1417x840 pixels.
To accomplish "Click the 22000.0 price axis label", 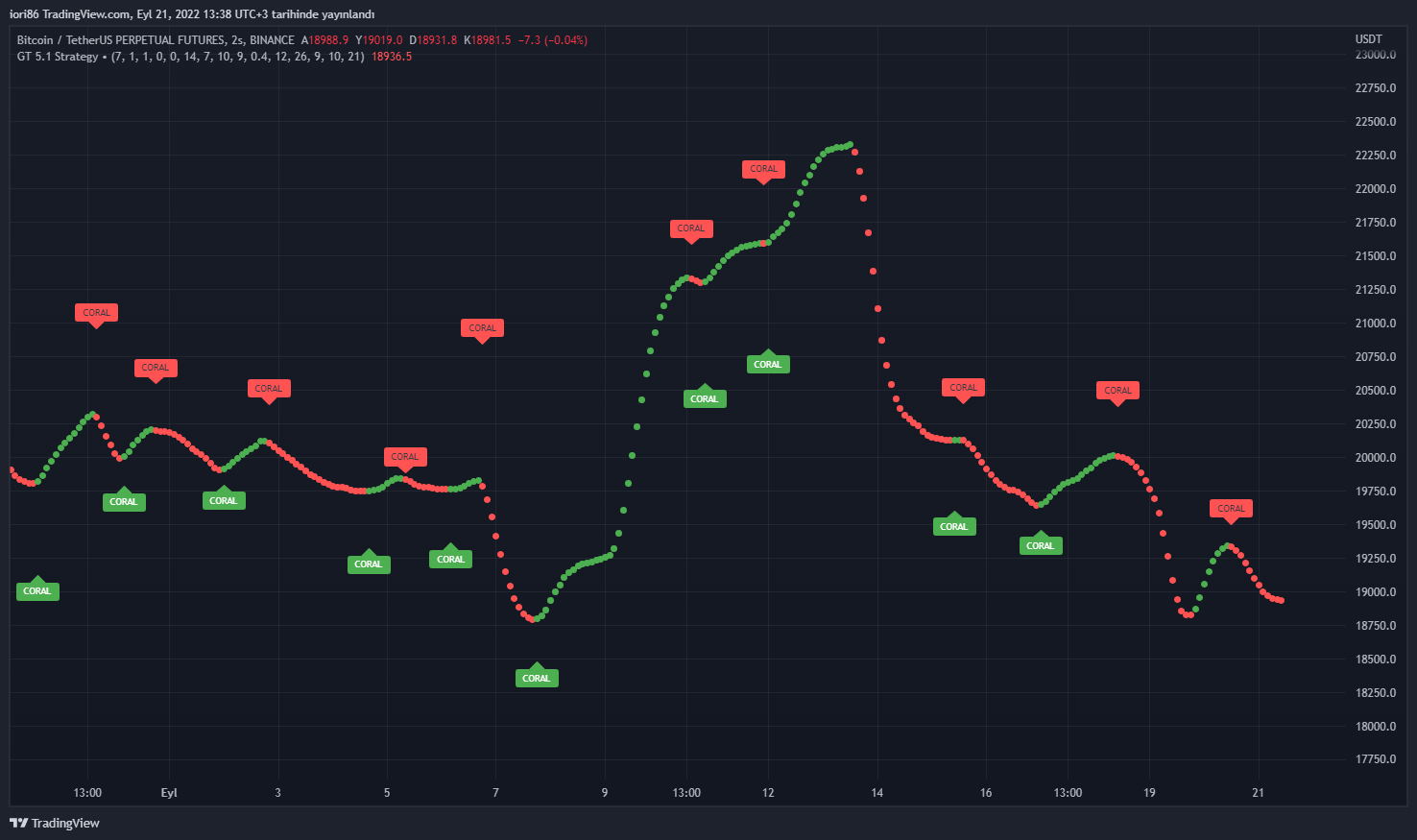I will pos(1376,189).
